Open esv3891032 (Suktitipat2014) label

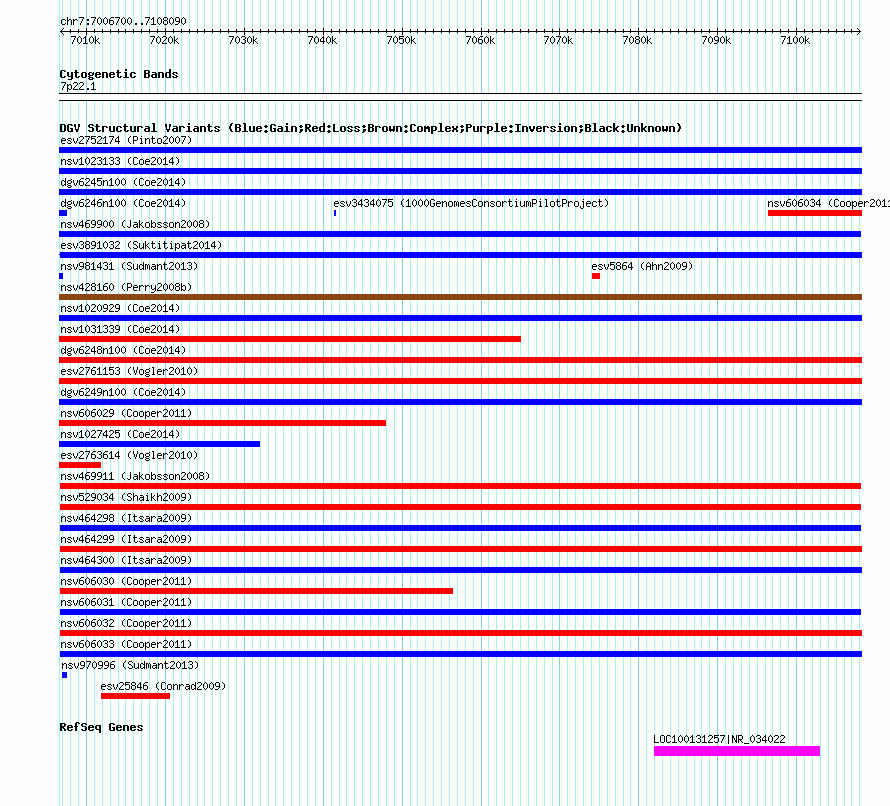pos(141,245)
